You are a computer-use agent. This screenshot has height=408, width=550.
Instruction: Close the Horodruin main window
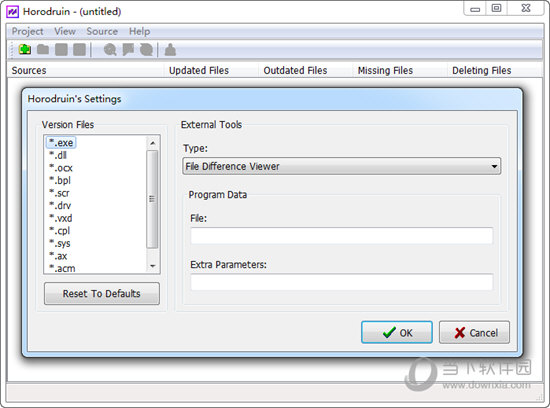(526, 8)
